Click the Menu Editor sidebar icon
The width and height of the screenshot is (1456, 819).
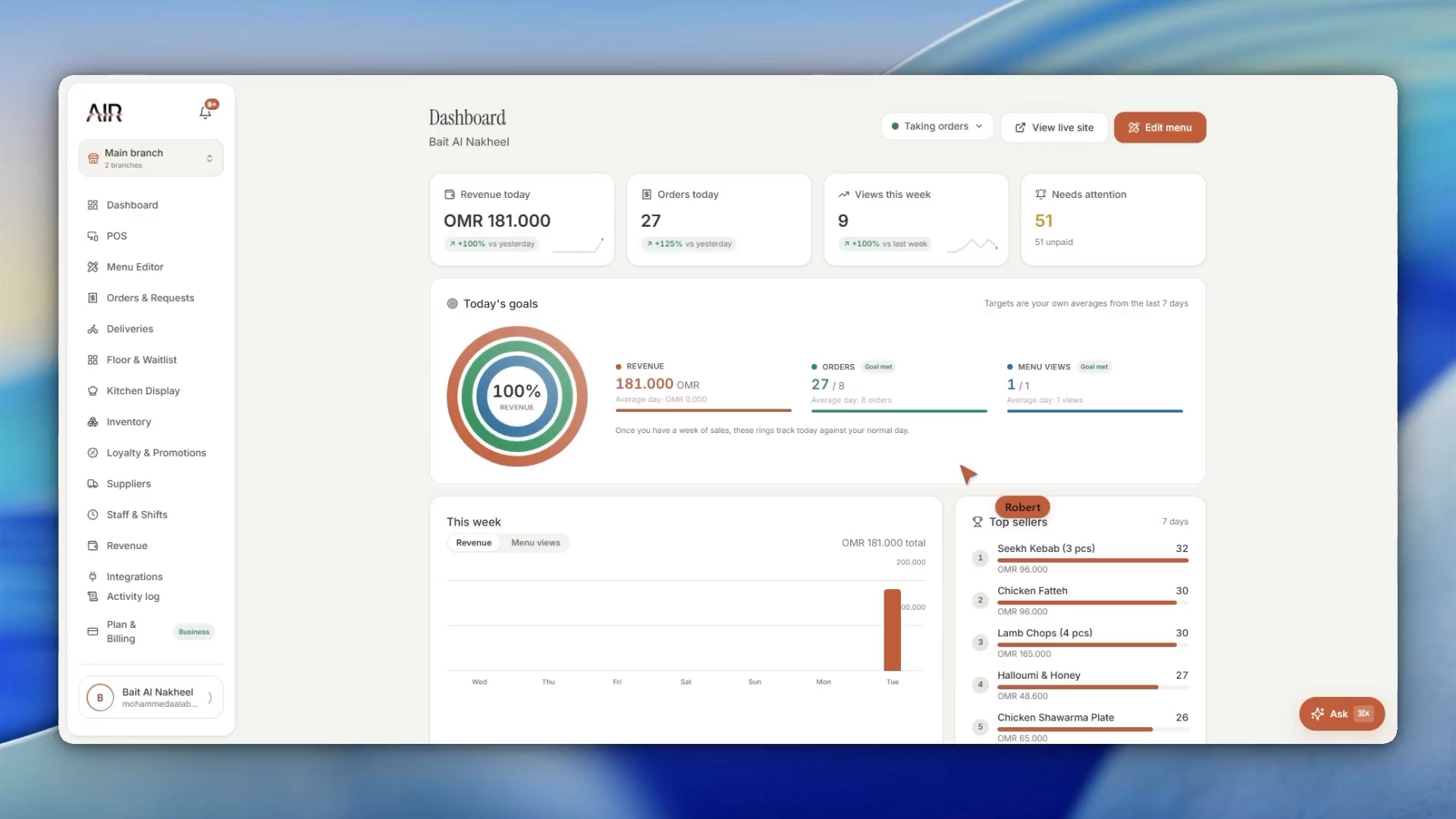(93, 267)
